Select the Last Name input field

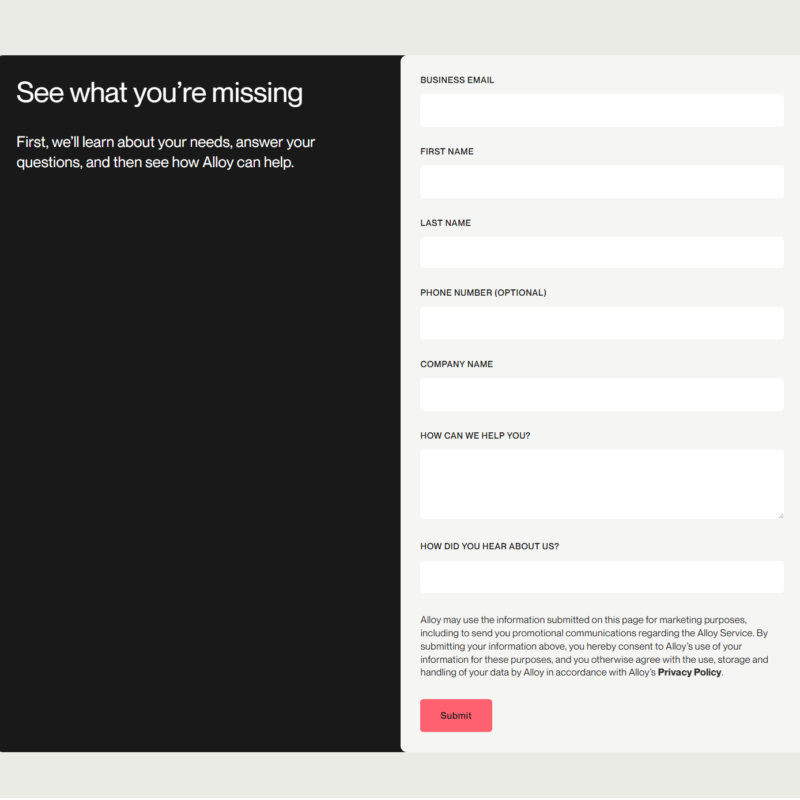[601, 253]
